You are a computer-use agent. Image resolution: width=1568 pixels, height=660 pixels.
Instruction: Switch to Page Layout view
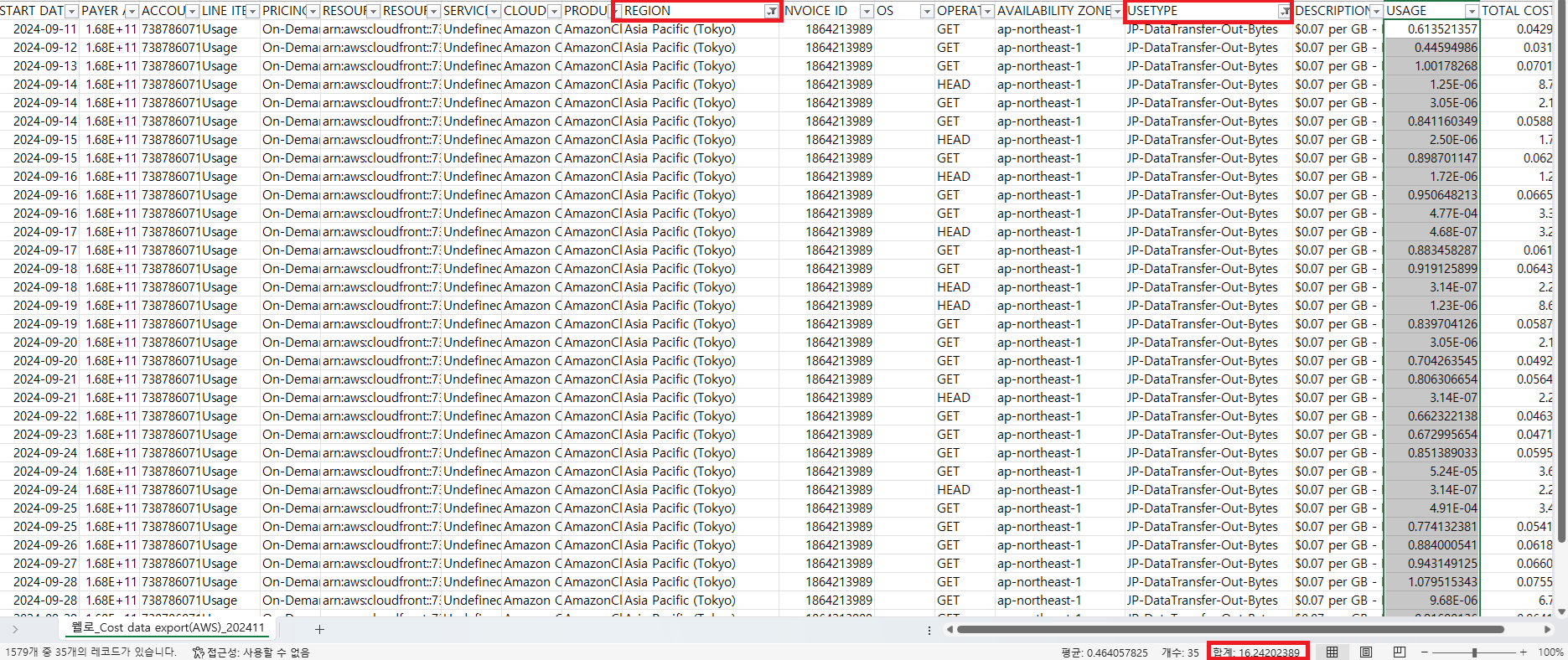click(1366, 652)
